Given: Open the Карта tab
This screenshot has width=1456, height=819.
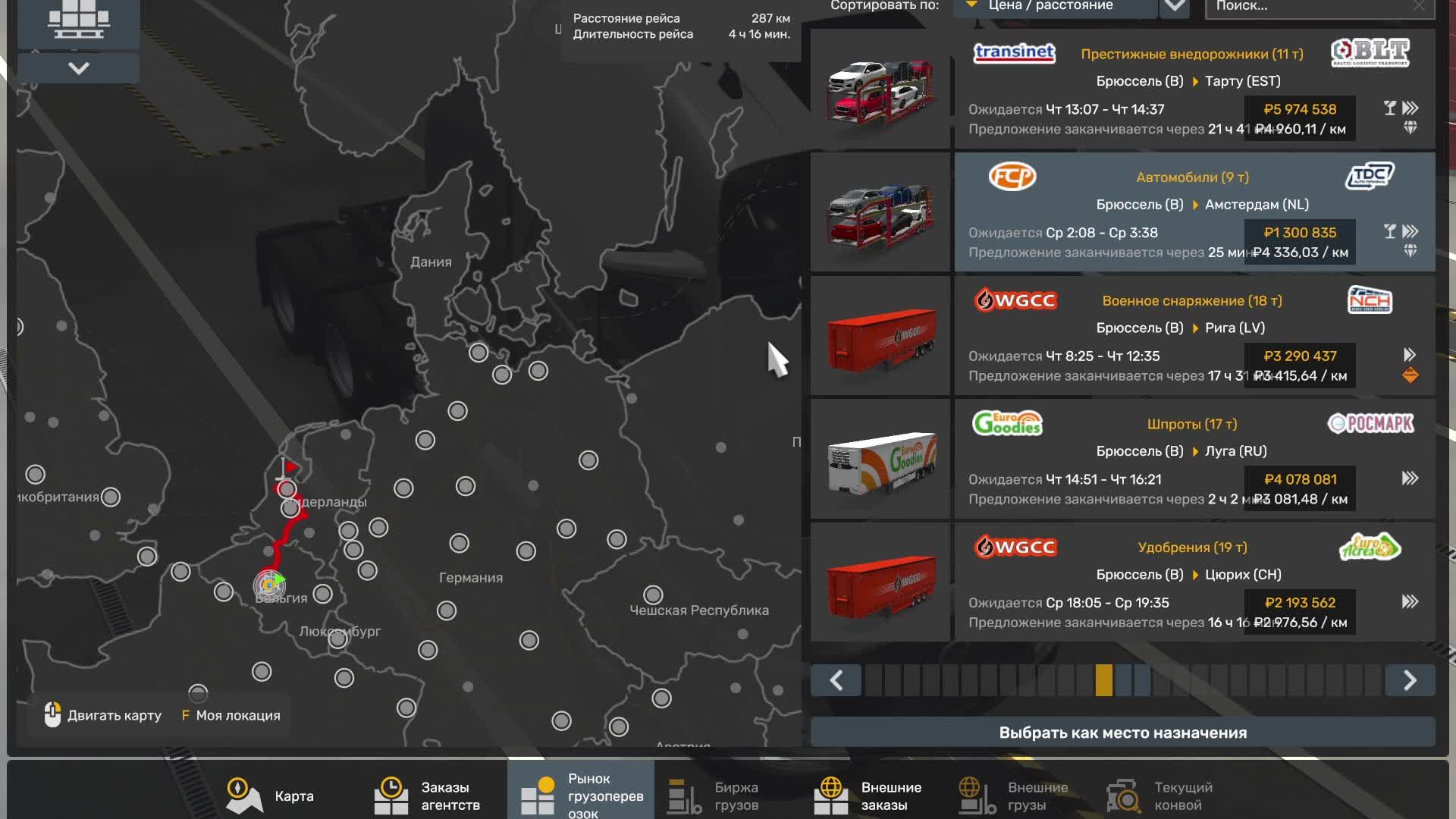Looking at the screenshot, I should tap(270, 795).
